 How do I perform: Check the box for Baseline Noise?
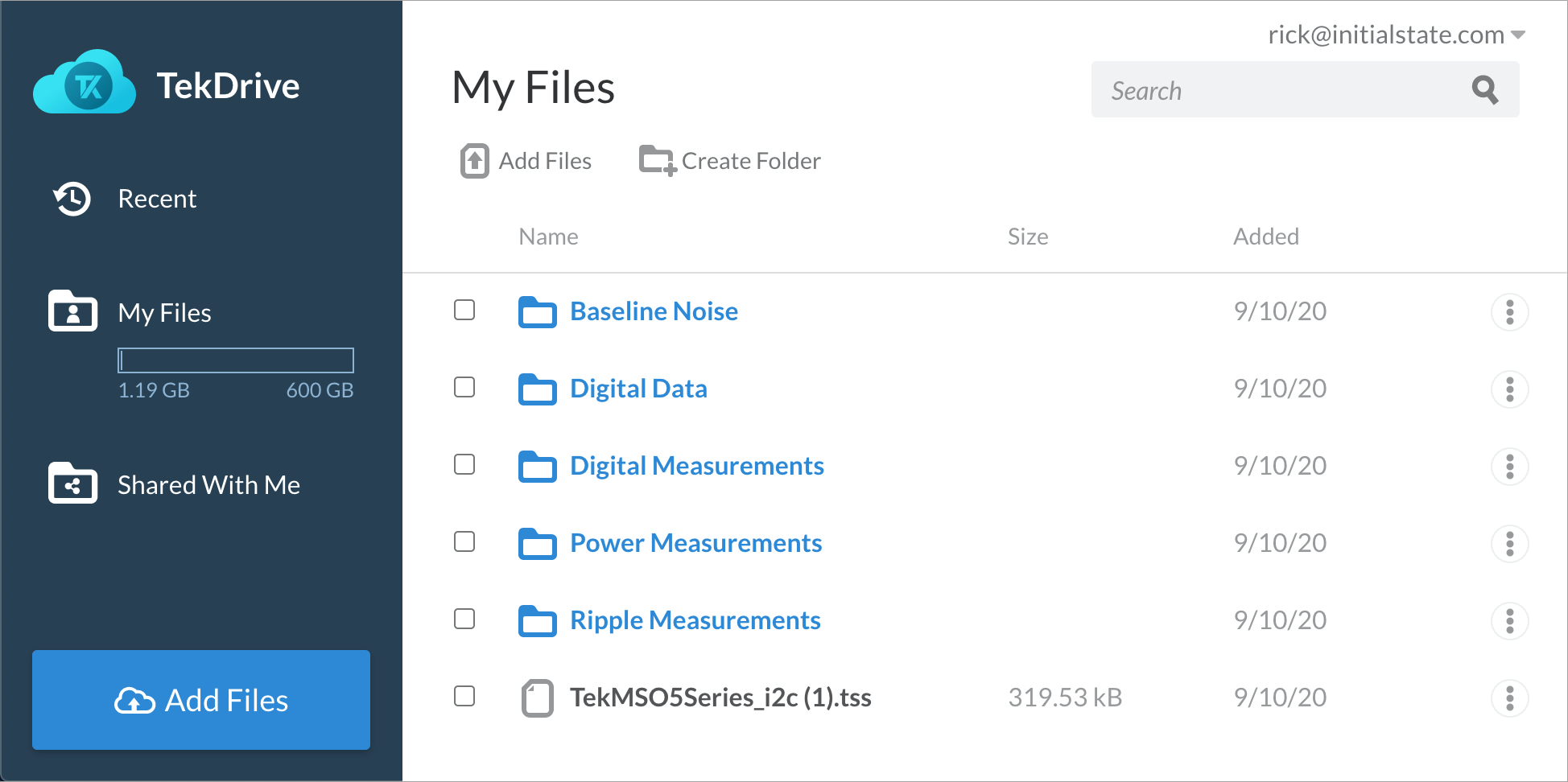pyautogui.click(x=464, y=311)
